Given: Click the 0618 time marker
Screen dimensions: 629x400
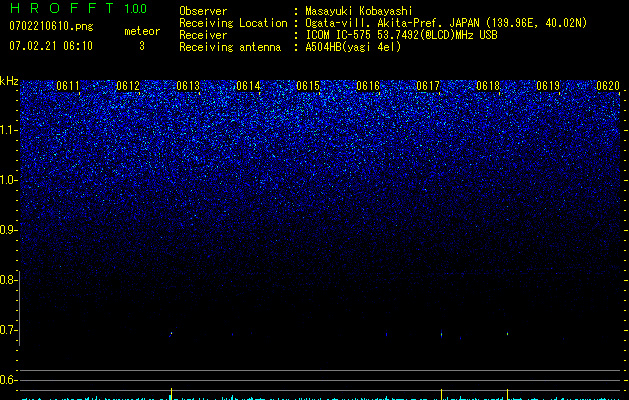Looking at the screenshot, I should click(488, 86).
